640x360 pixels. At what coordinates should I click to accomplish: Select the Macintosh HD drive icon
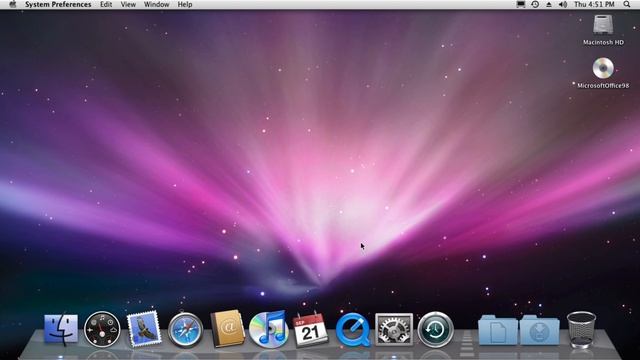(x=603, y=25)
